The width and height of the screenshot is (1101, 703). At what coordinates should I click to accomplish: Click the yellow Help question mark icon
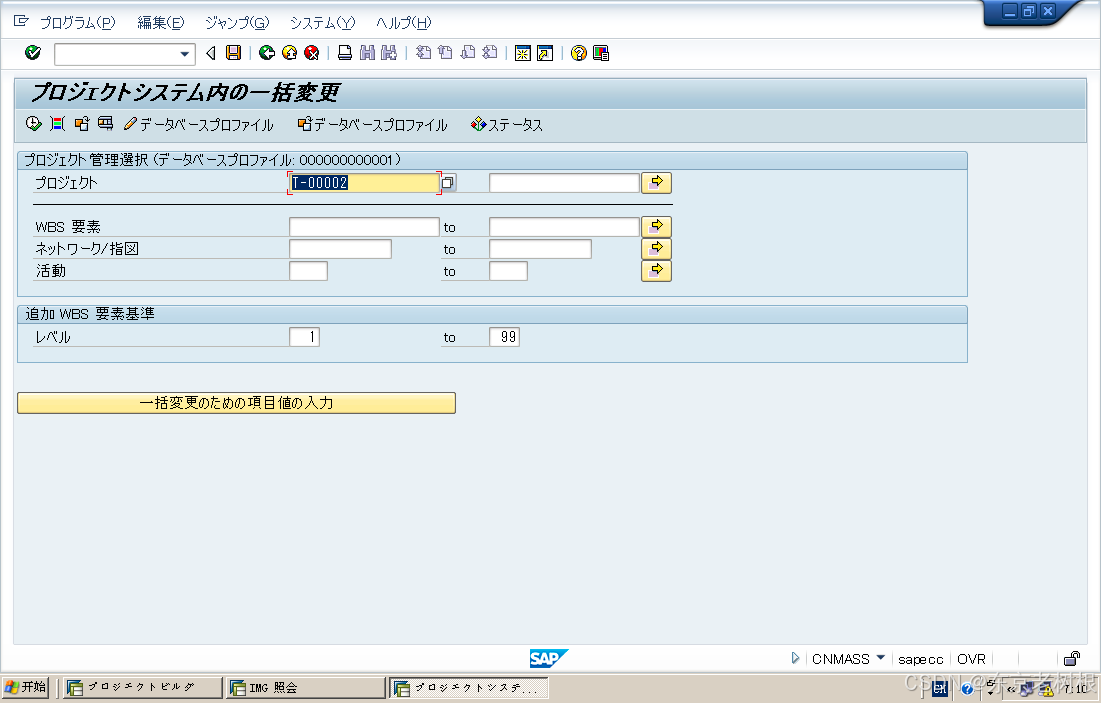coord(579,53)
